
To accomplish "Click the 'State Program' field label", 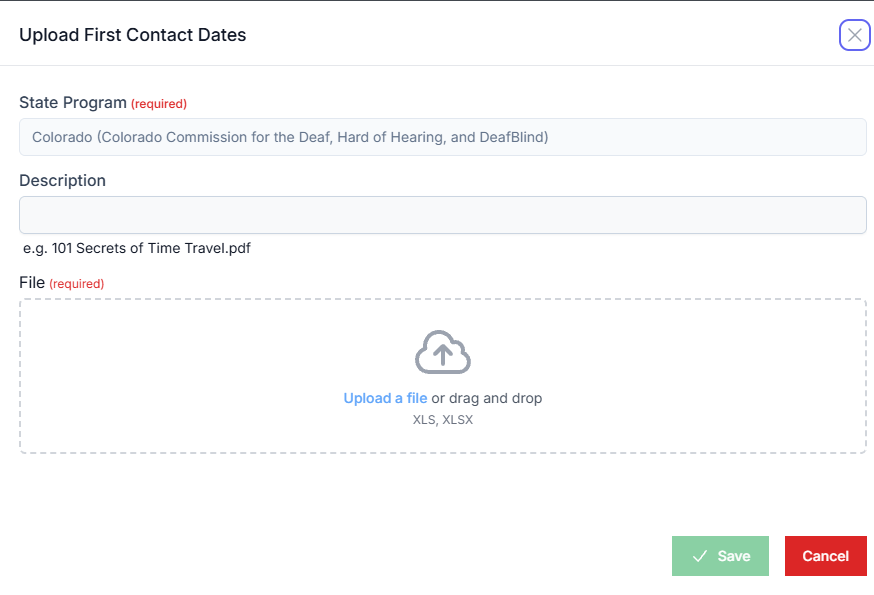I will pos(73,103).
